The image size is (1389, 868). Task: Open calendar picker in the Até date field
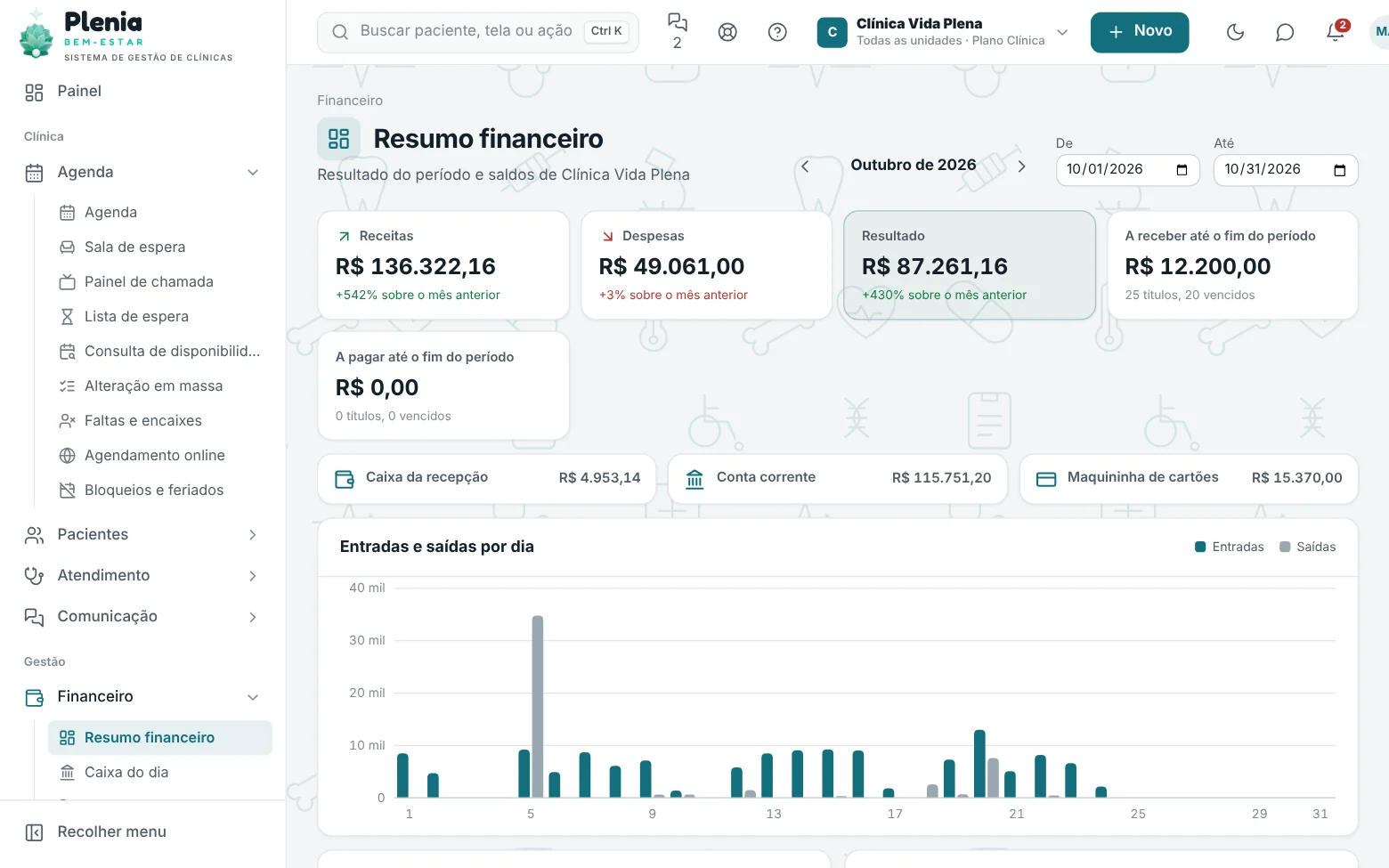(x=1339, y=170)
